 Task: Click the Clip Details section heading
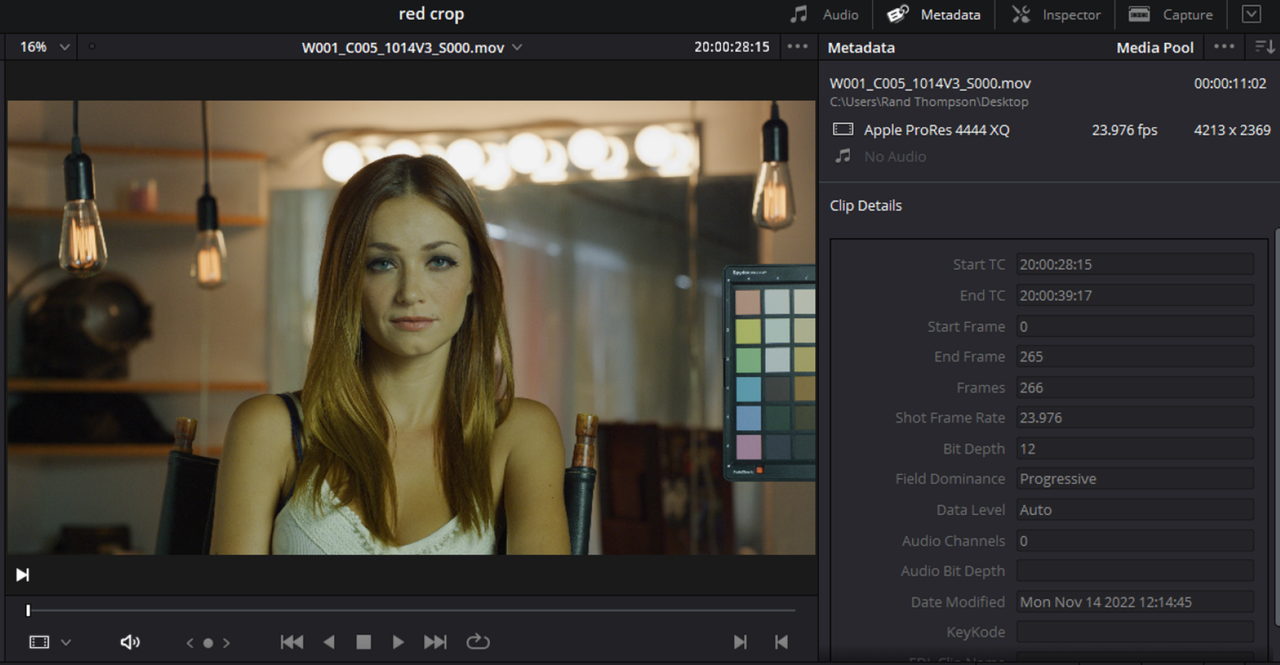click(866, 205)
